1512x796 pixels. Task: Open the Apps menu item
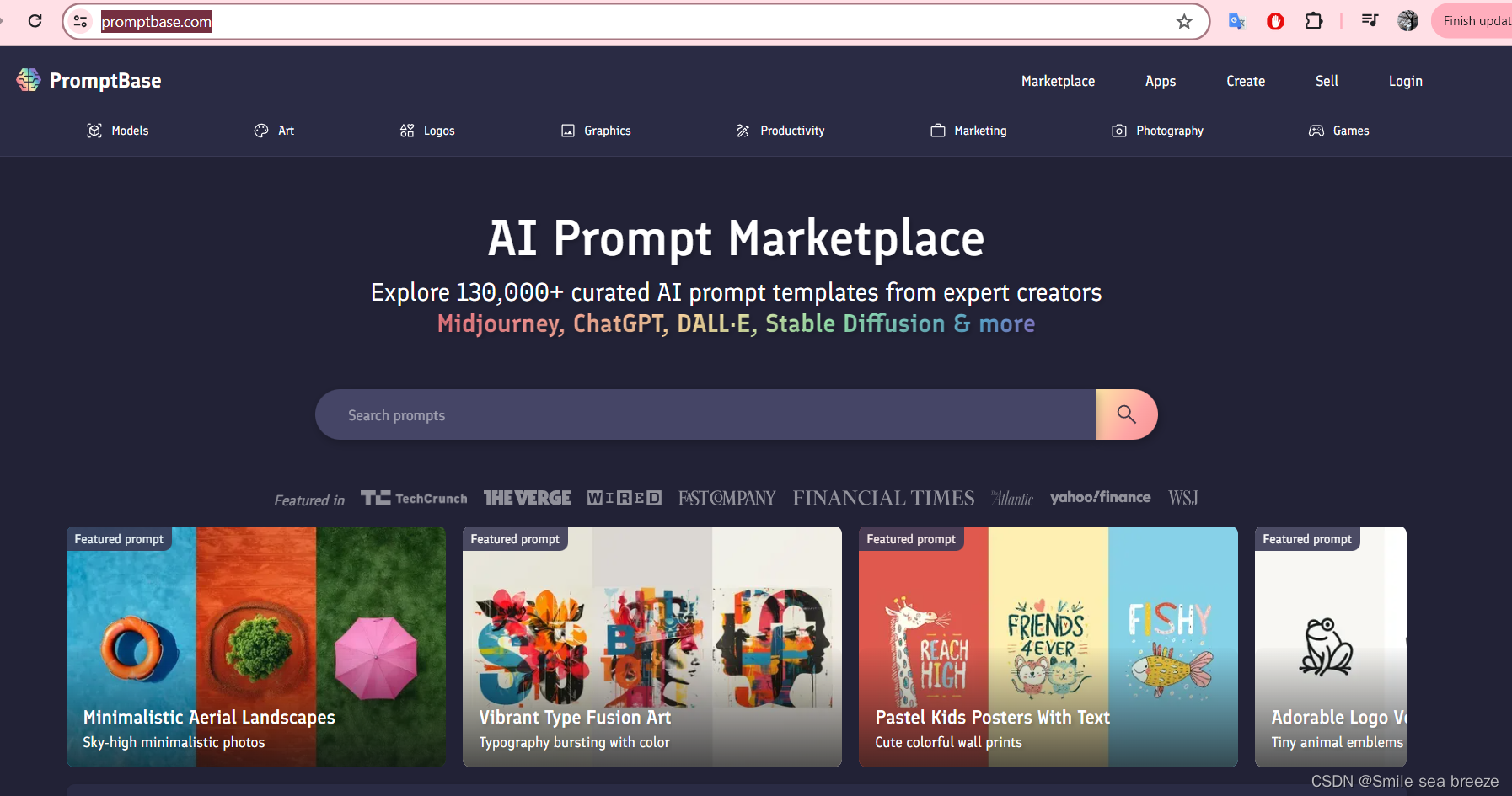pyautogui.click(x=1160, y=81)
